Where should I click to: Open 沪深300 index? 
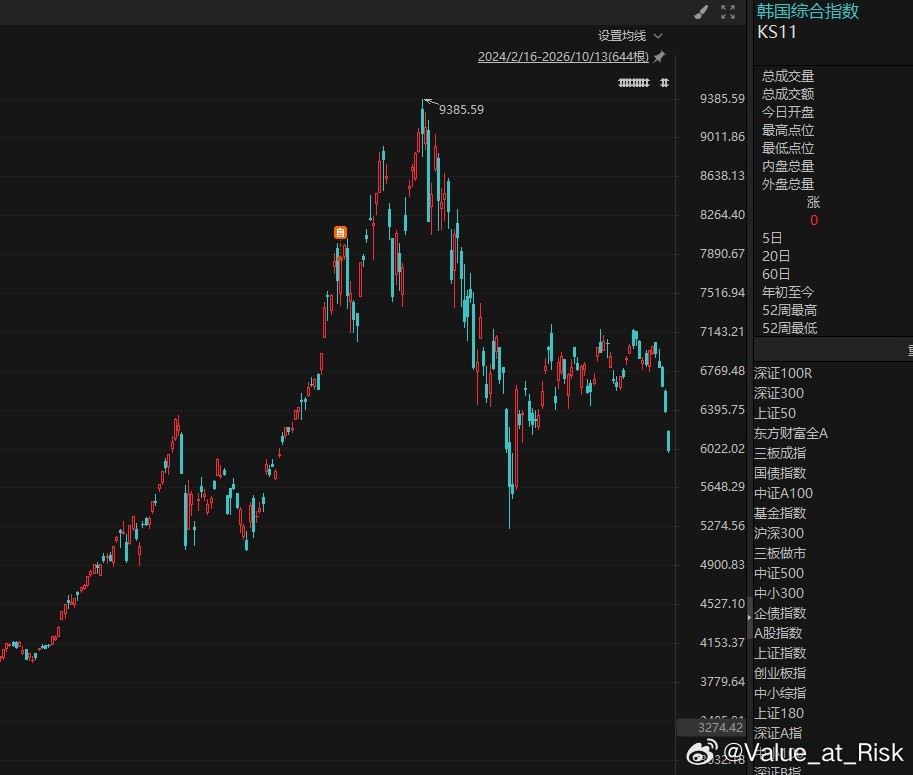pyautogui.click(x=779, y=533)
